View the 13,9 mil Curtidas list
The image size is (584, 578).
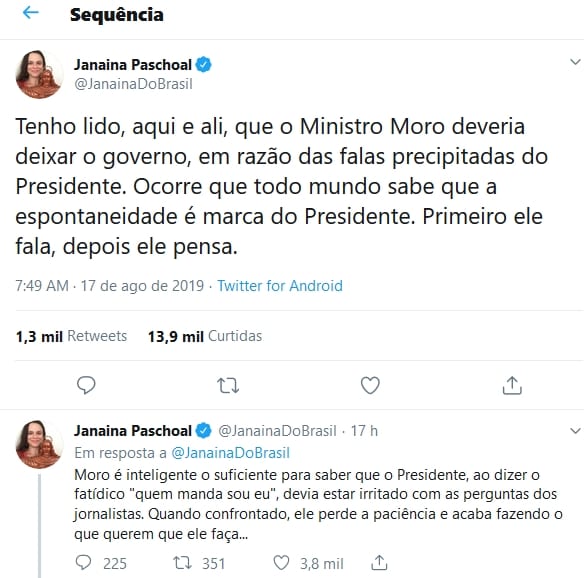[x=205, y=336]
